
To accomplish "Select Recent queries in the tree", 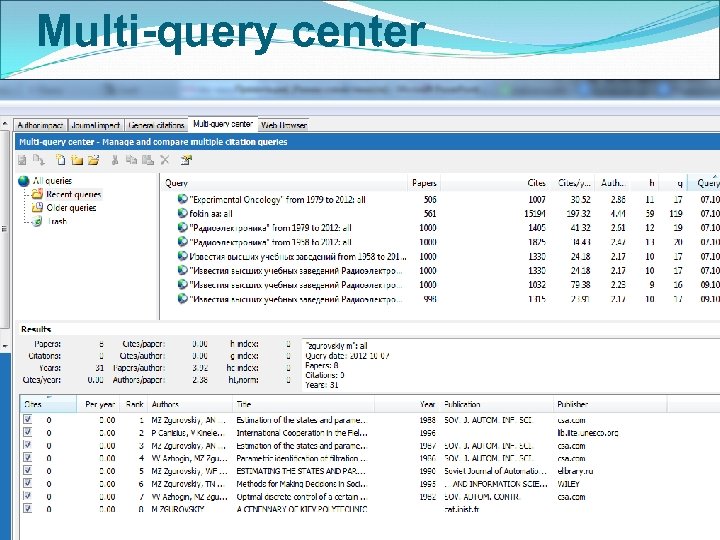I will (73, 194).
